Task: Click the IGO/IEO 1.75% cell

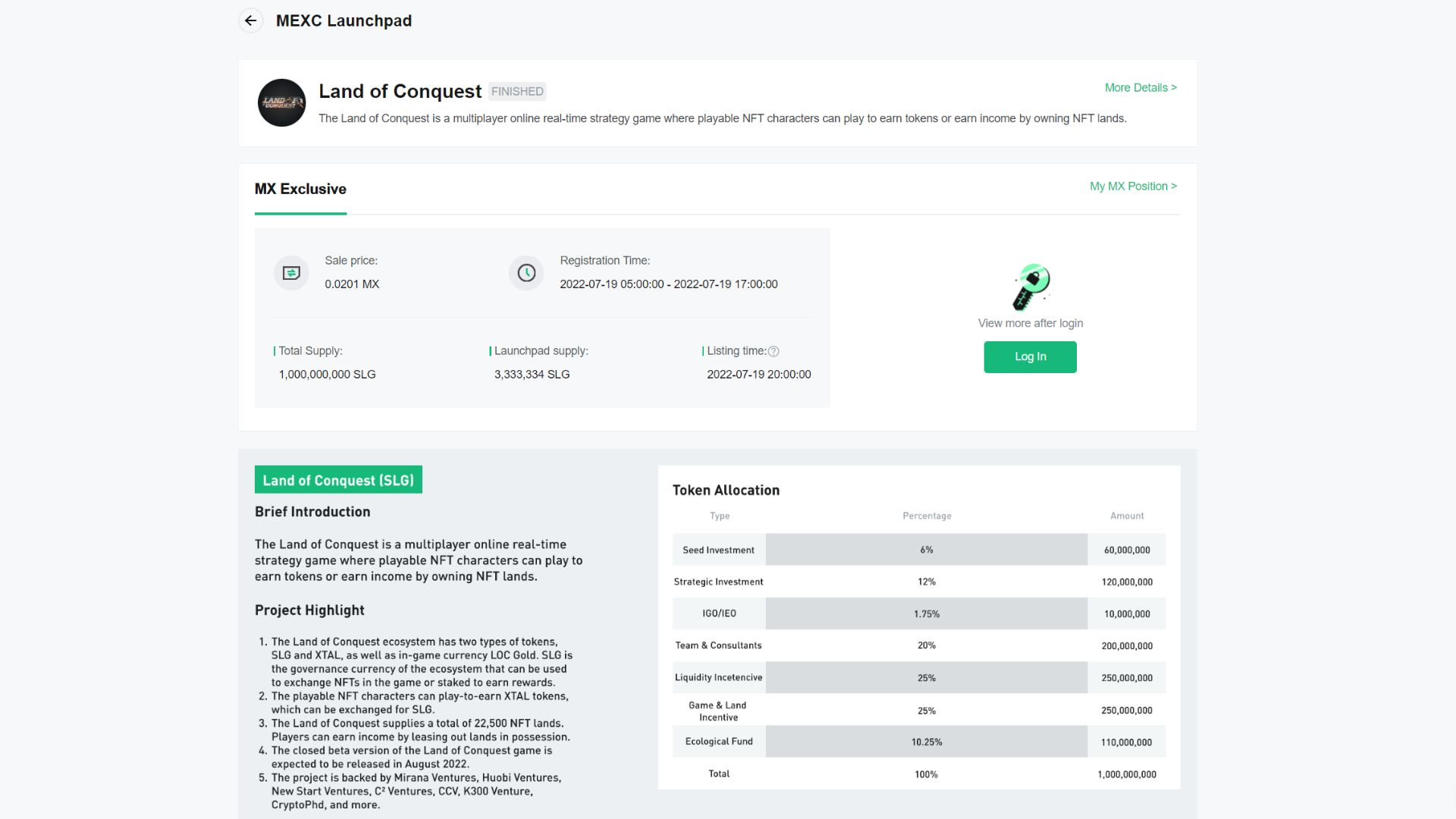Action: (927, 614)
